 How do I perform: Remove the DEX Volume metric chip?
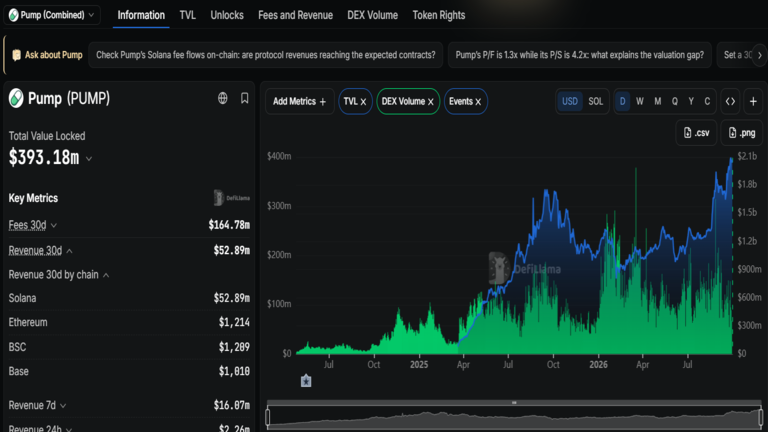(431, 102)
